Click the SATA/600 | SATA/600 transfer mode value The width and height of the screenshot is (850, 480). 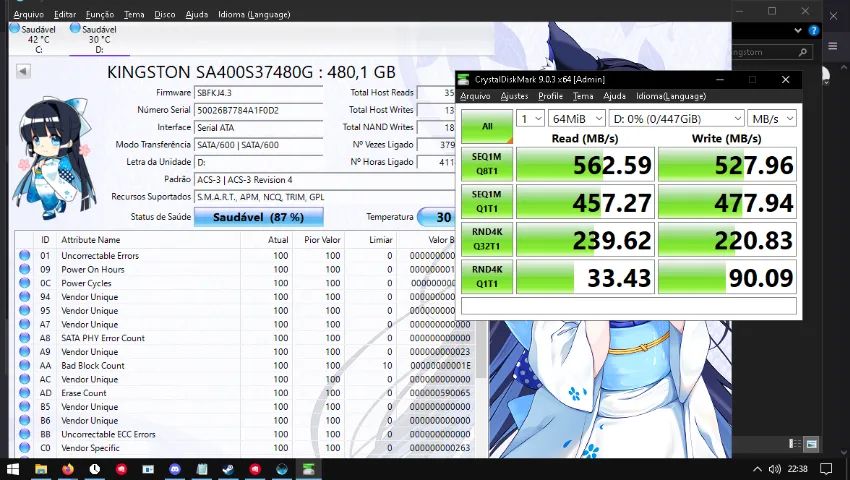pyautogui.click(x=259, y=145)
